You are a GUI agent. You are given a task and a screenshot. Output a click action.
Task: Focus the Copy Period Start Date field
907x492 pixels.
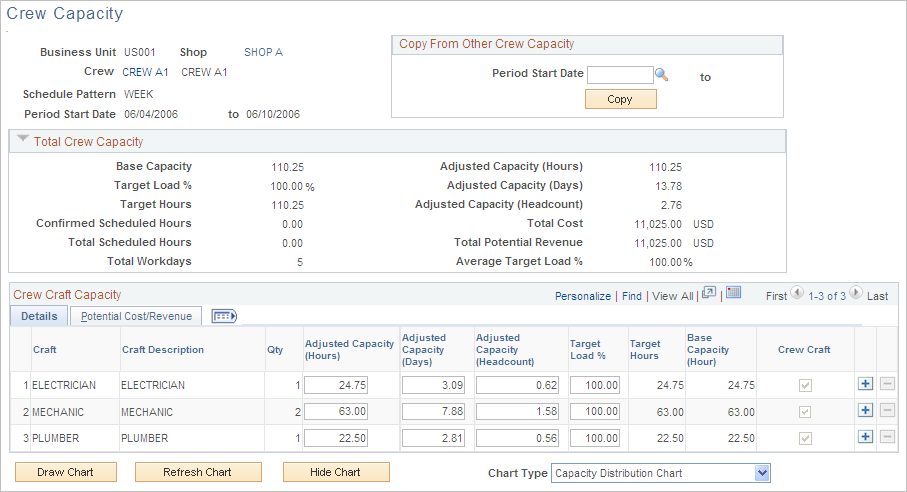pos(620,75)
